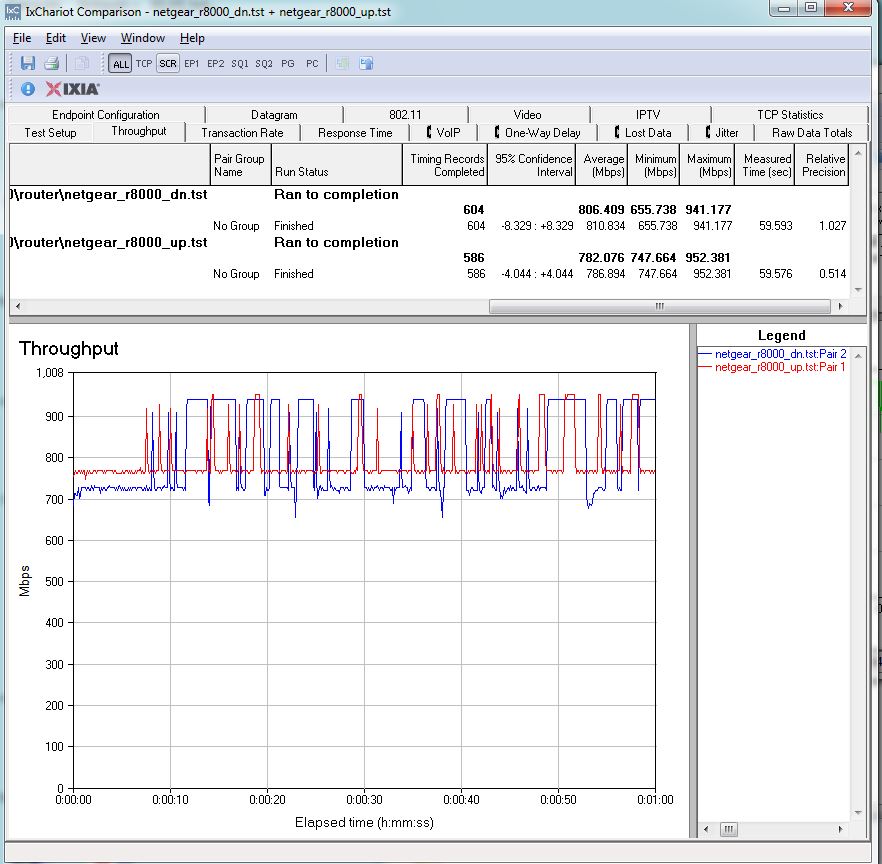
Task: Click the blue information icon
Action: click(x=28, y=89)
